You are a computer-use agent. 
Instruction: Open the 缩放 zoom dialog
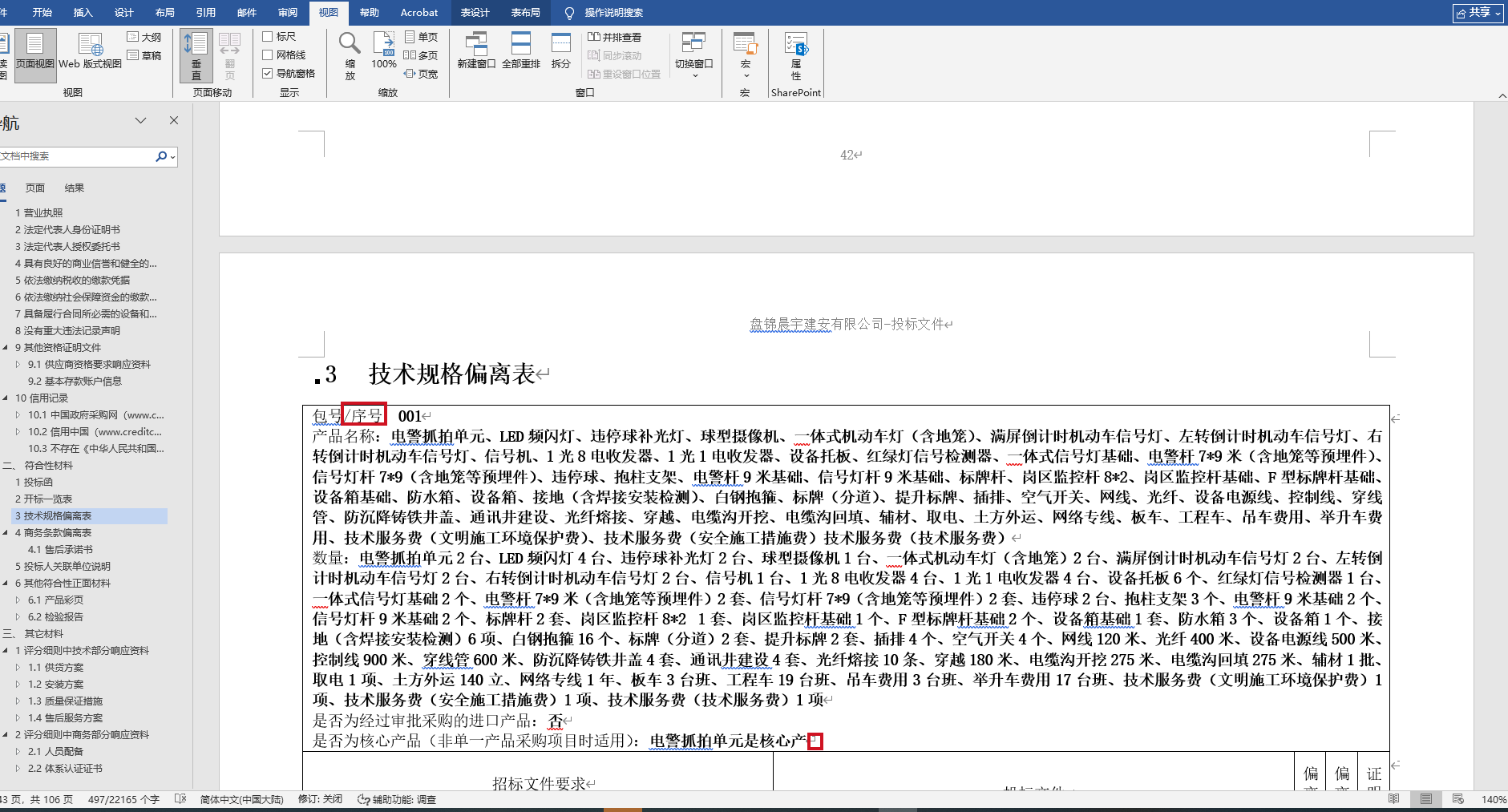coord(350,55)
